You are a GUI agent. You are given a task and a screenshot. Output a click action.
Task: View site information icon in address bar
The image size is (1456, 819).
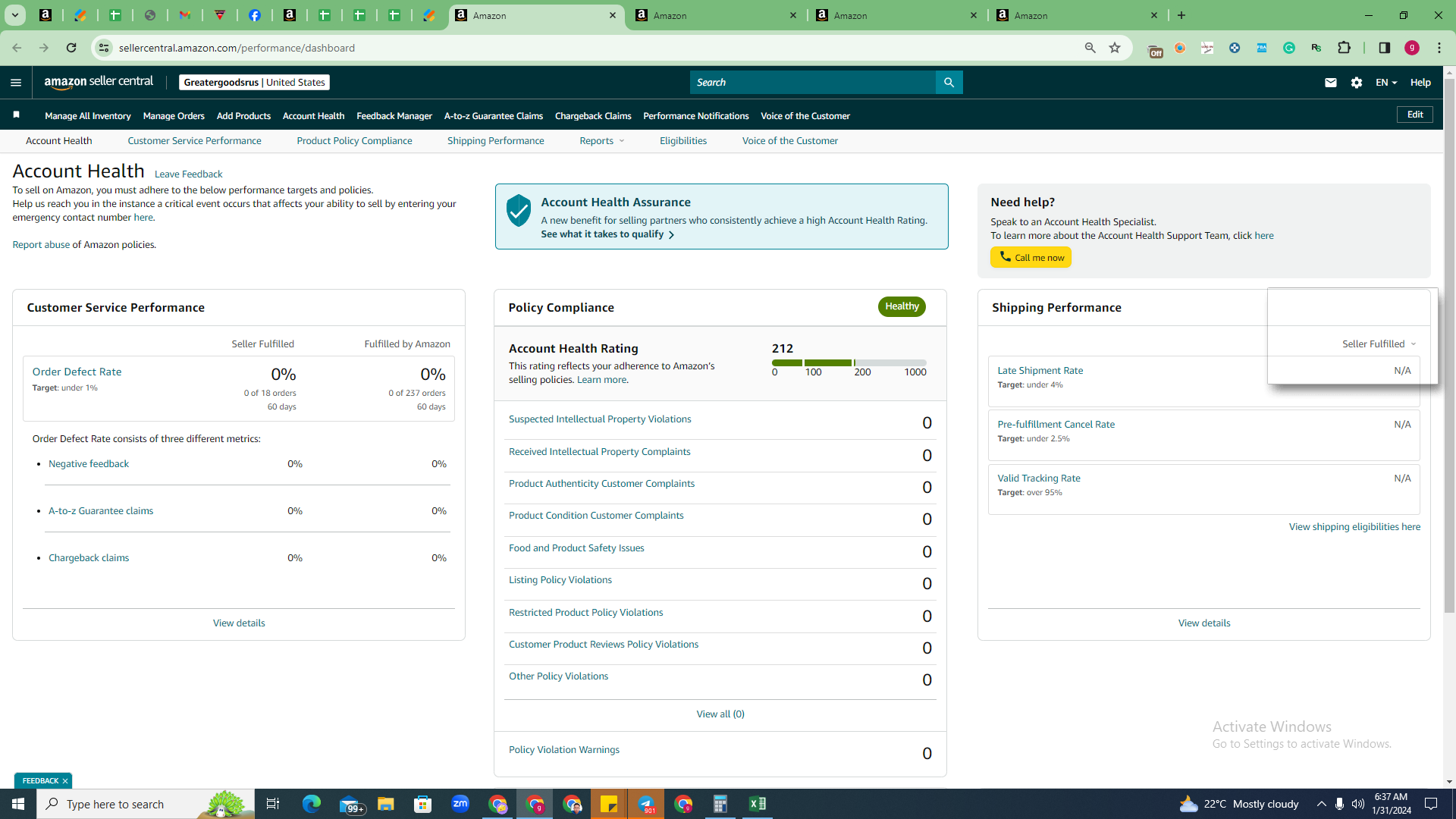(104, 48)
